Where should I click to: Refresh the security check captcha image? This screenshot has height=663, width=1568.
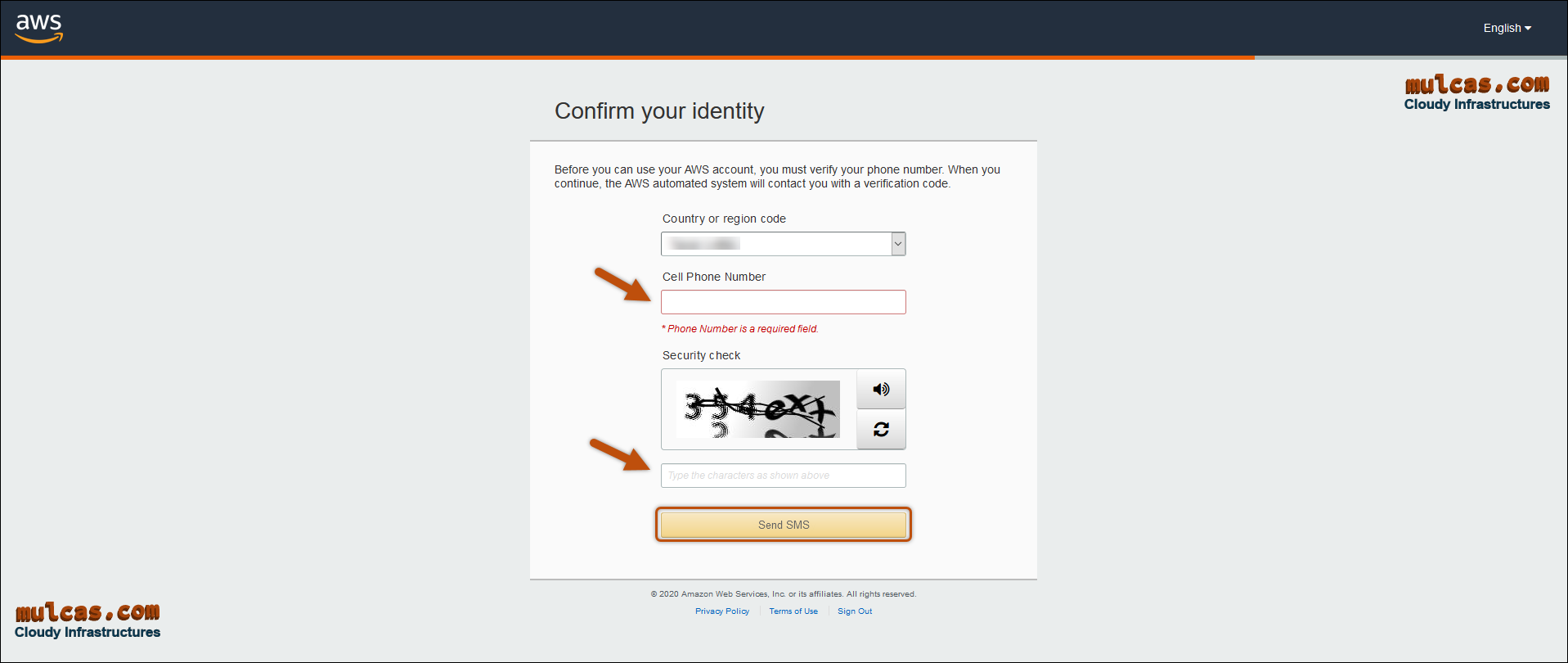881,430
